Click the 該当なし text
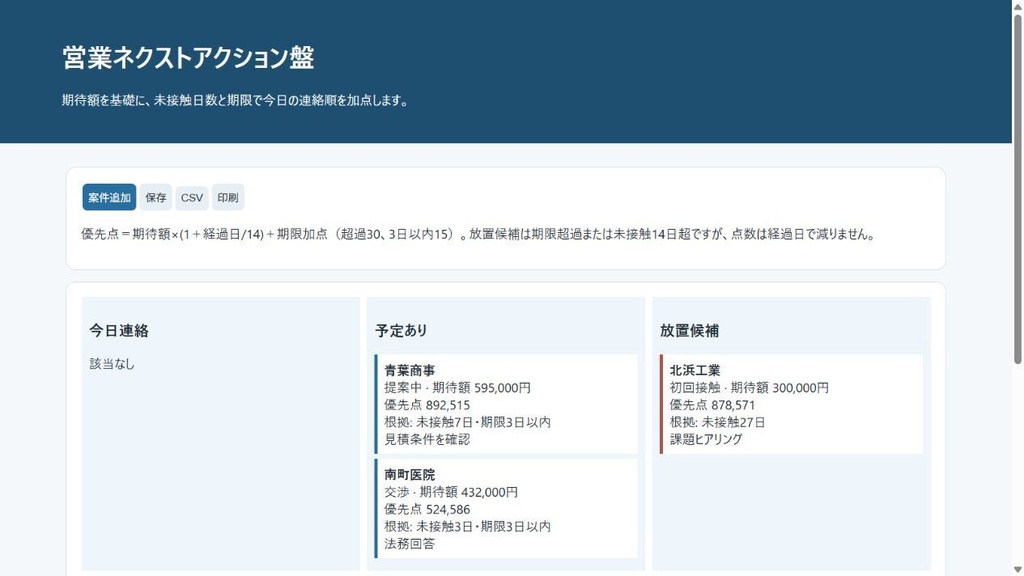This screenshot has width=1024, height=576. coord(112,364)
